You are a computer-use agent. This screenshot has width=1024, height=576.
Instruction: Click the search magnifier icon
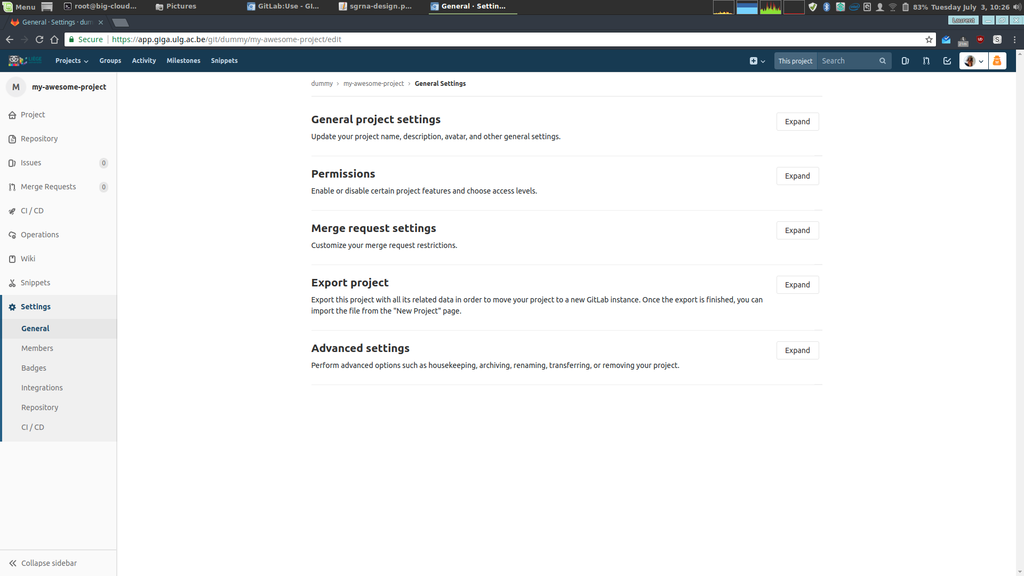[882, 61]
